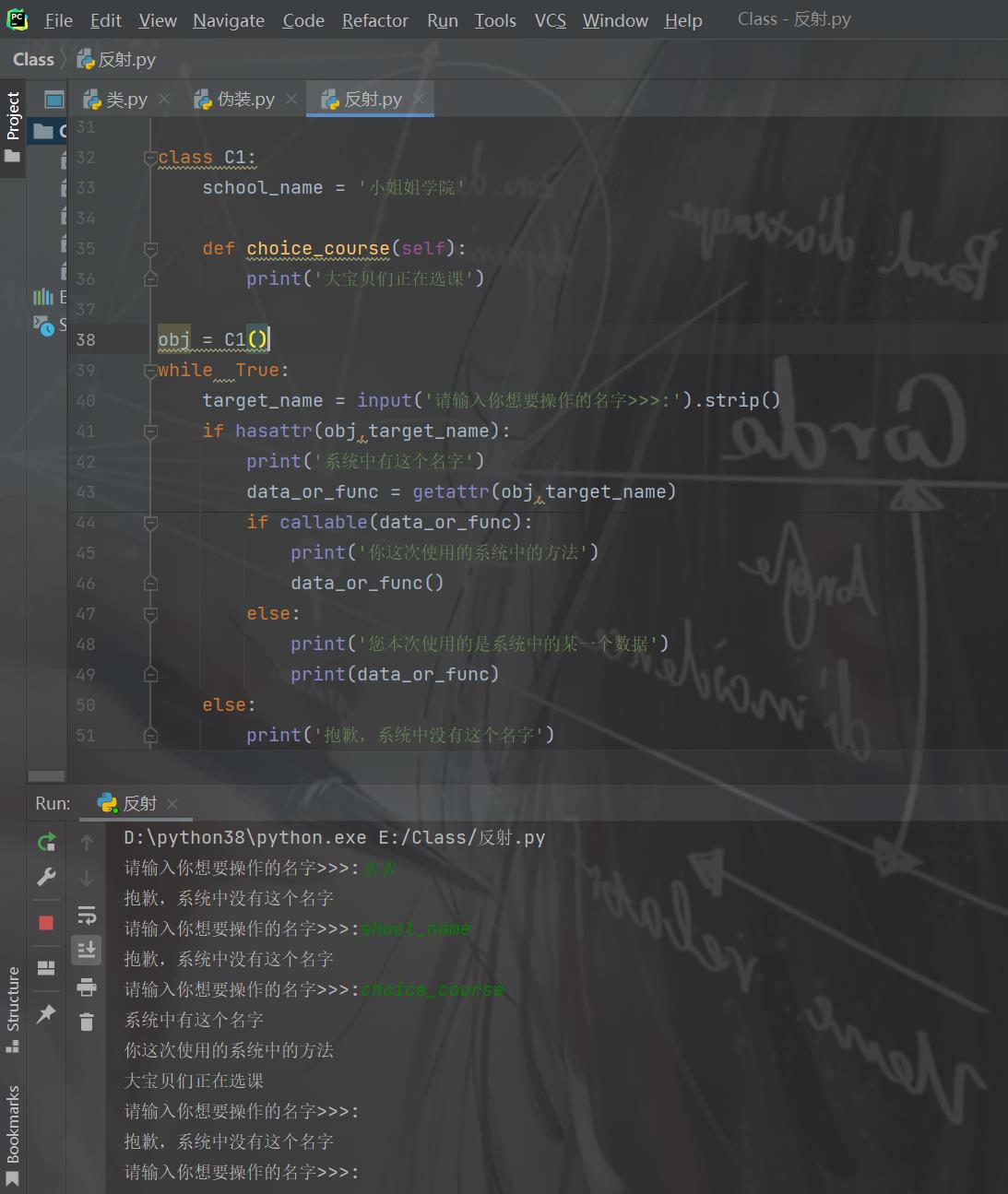Click the fold end marker at line 51
The width and height of the screenshot is (1008, 1194).
[150, 736]
